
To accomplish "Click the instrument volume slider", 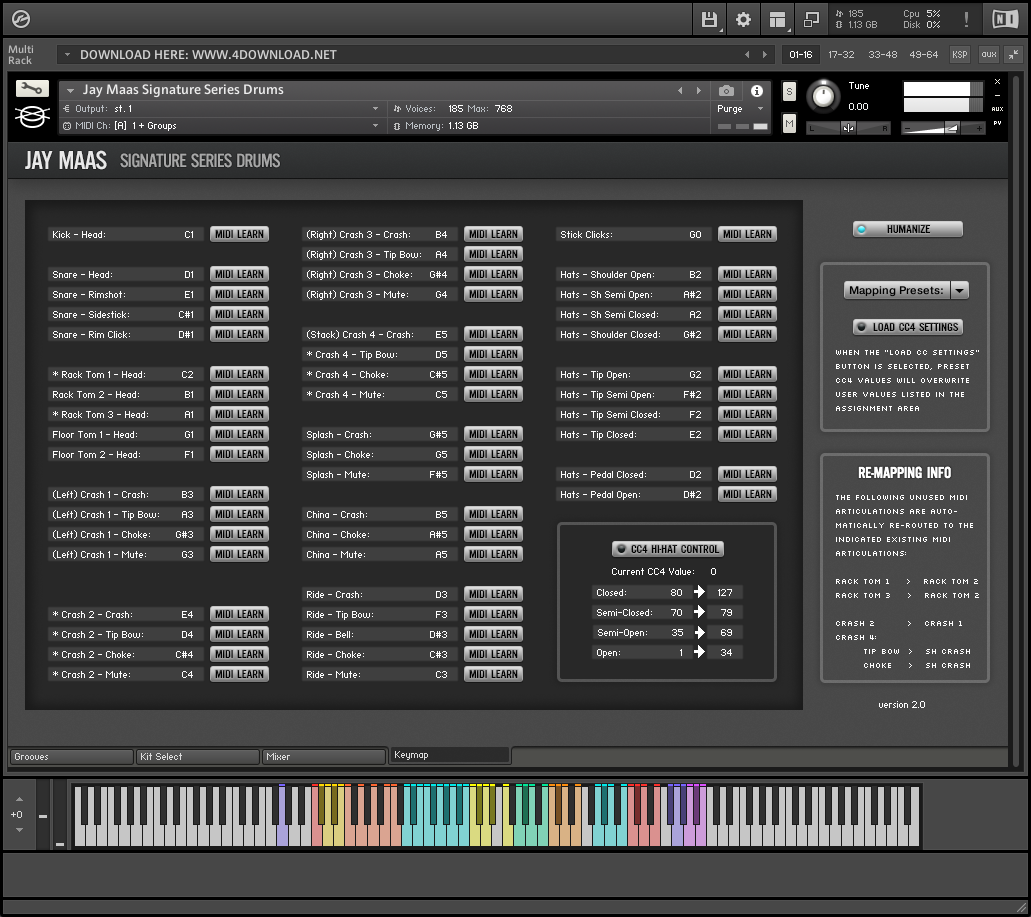I will point(943,128).
